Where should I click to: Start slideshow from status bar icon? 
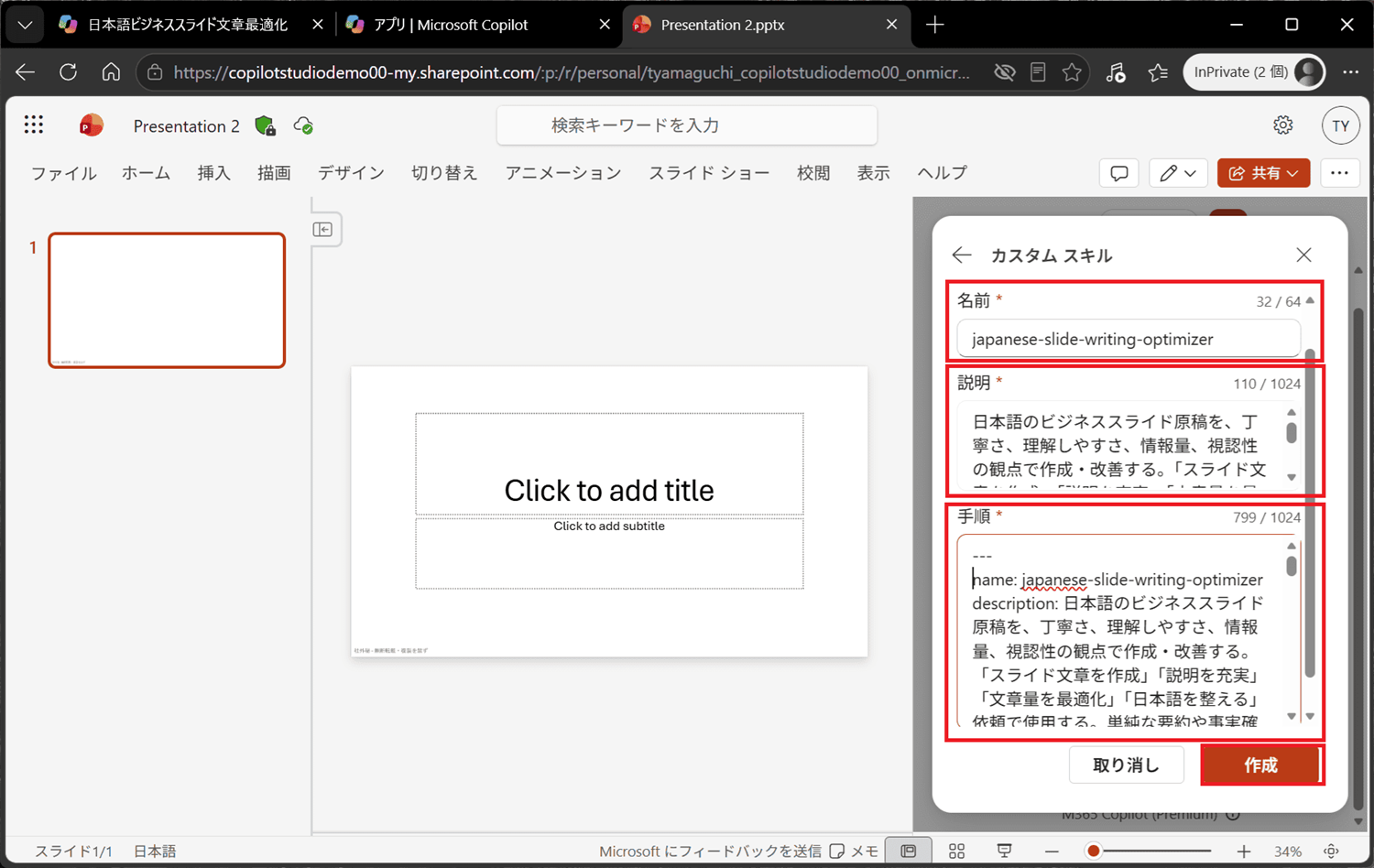point(1004,852)
